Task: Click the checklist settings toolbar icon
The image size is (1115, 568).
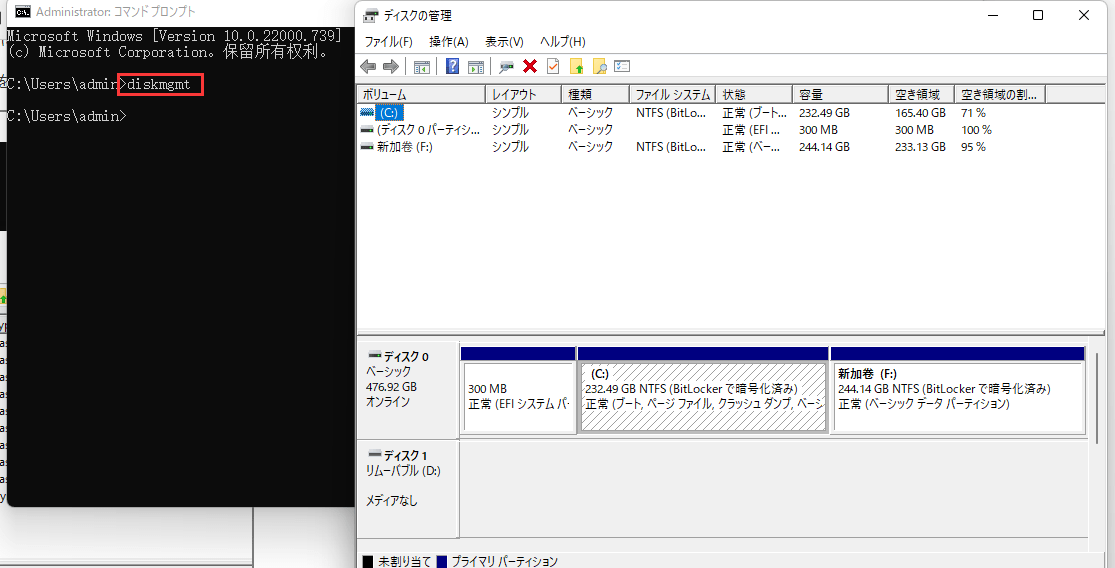Action: click(x=622, y=67)
